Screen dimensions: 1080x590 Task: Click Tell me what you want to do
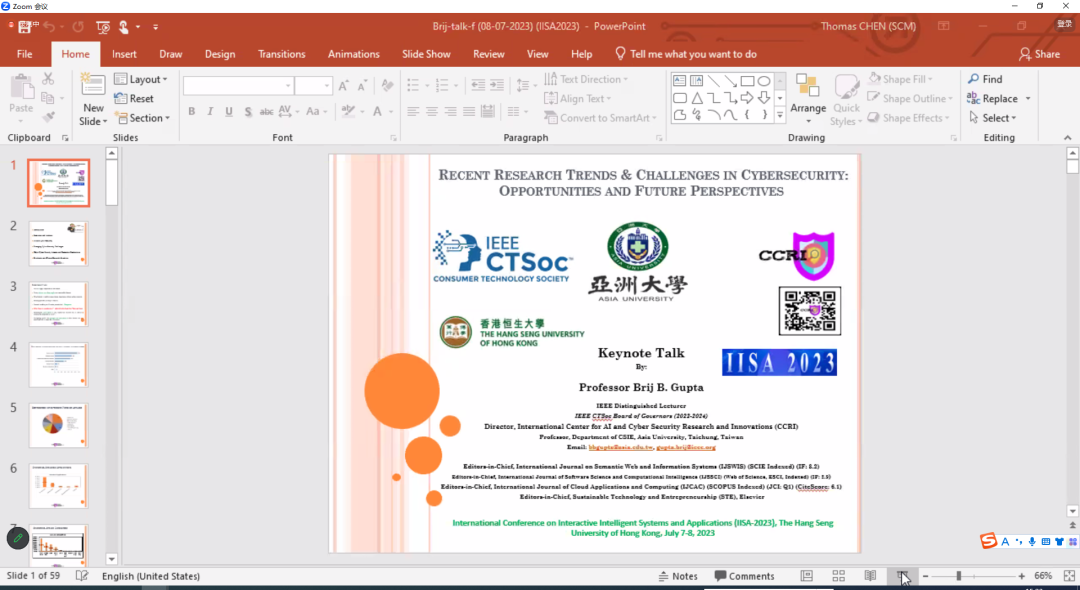[x=685, y=54]
